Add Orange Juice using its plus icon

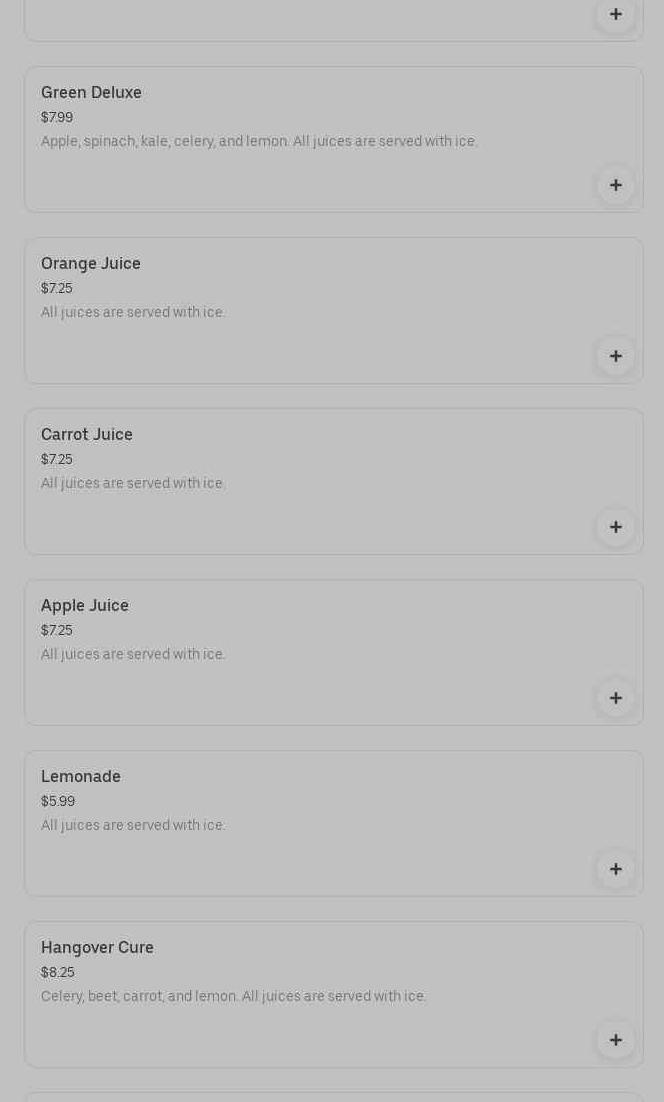[x=615, y=356]
